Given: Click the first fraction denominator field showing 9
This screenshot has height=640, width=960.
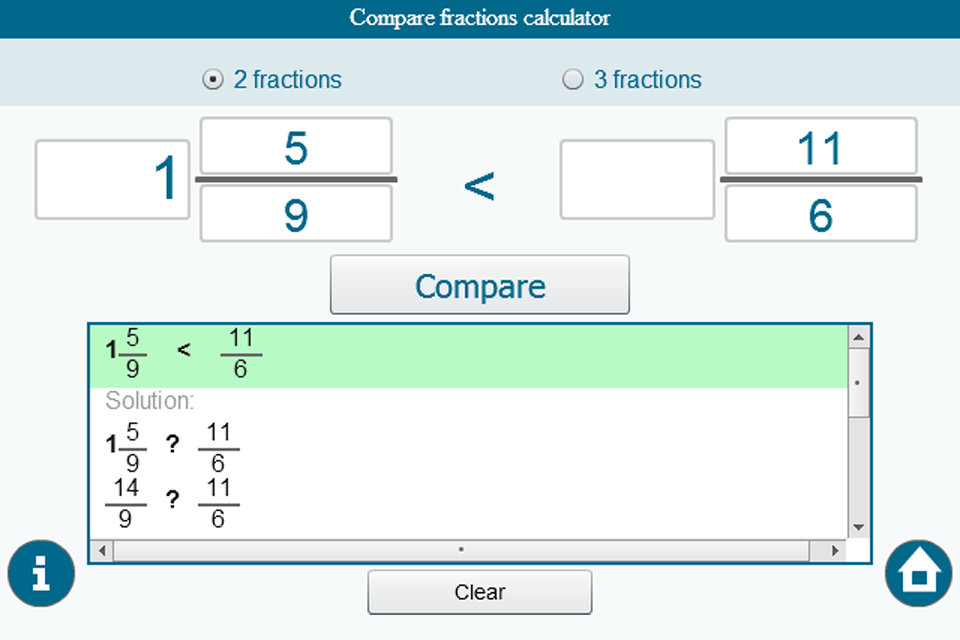Looking at the screenshot, I should tap(296, 214).
